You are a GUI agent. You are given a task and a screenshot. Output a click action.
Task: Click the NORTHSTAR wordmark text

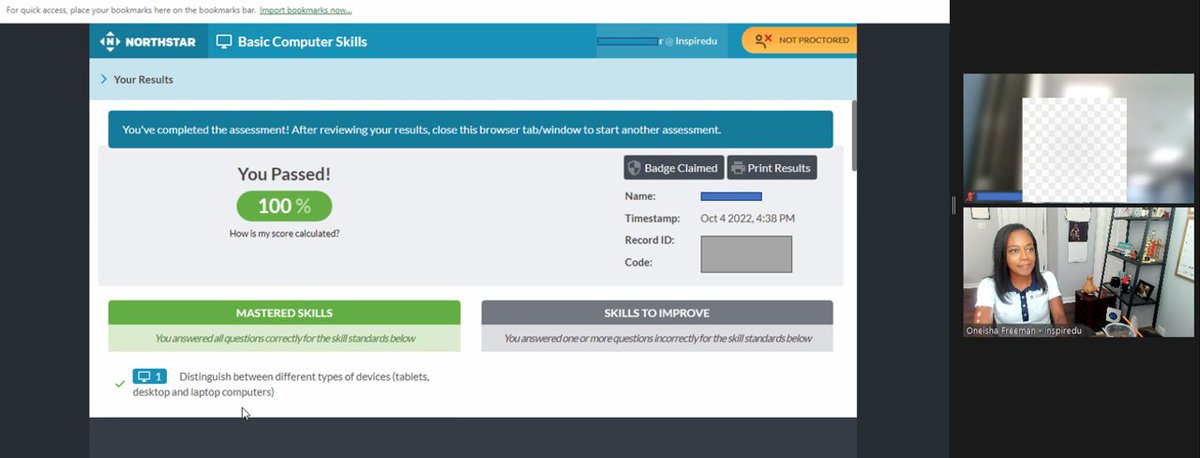pyautogui.click(x=161, y=42)
